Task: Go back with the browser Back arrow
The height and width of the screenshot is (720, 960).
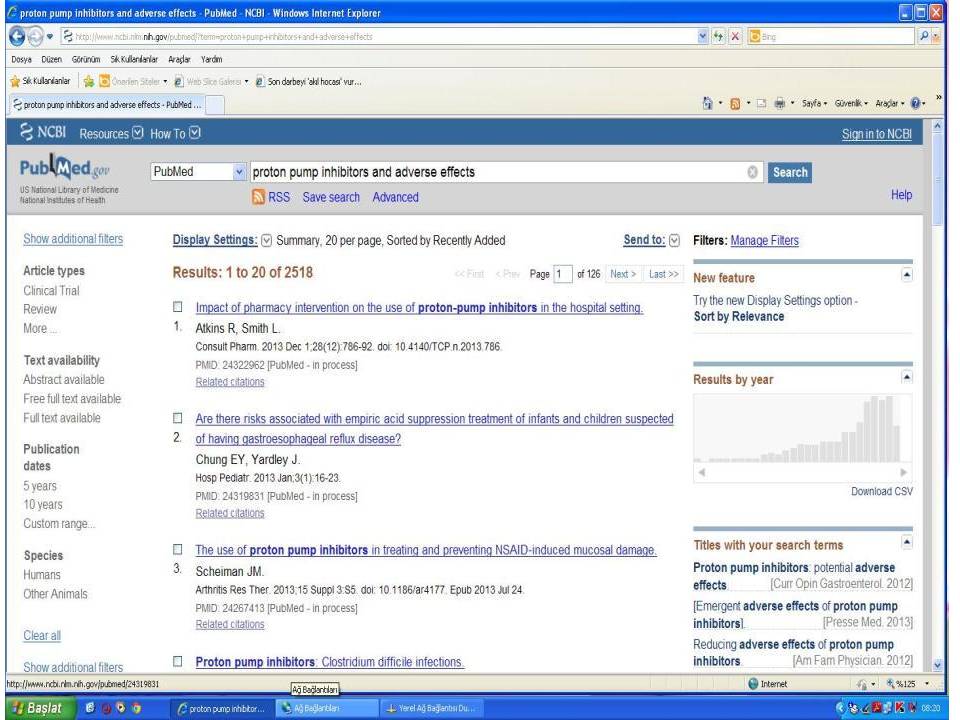Action: click(17, 37)
